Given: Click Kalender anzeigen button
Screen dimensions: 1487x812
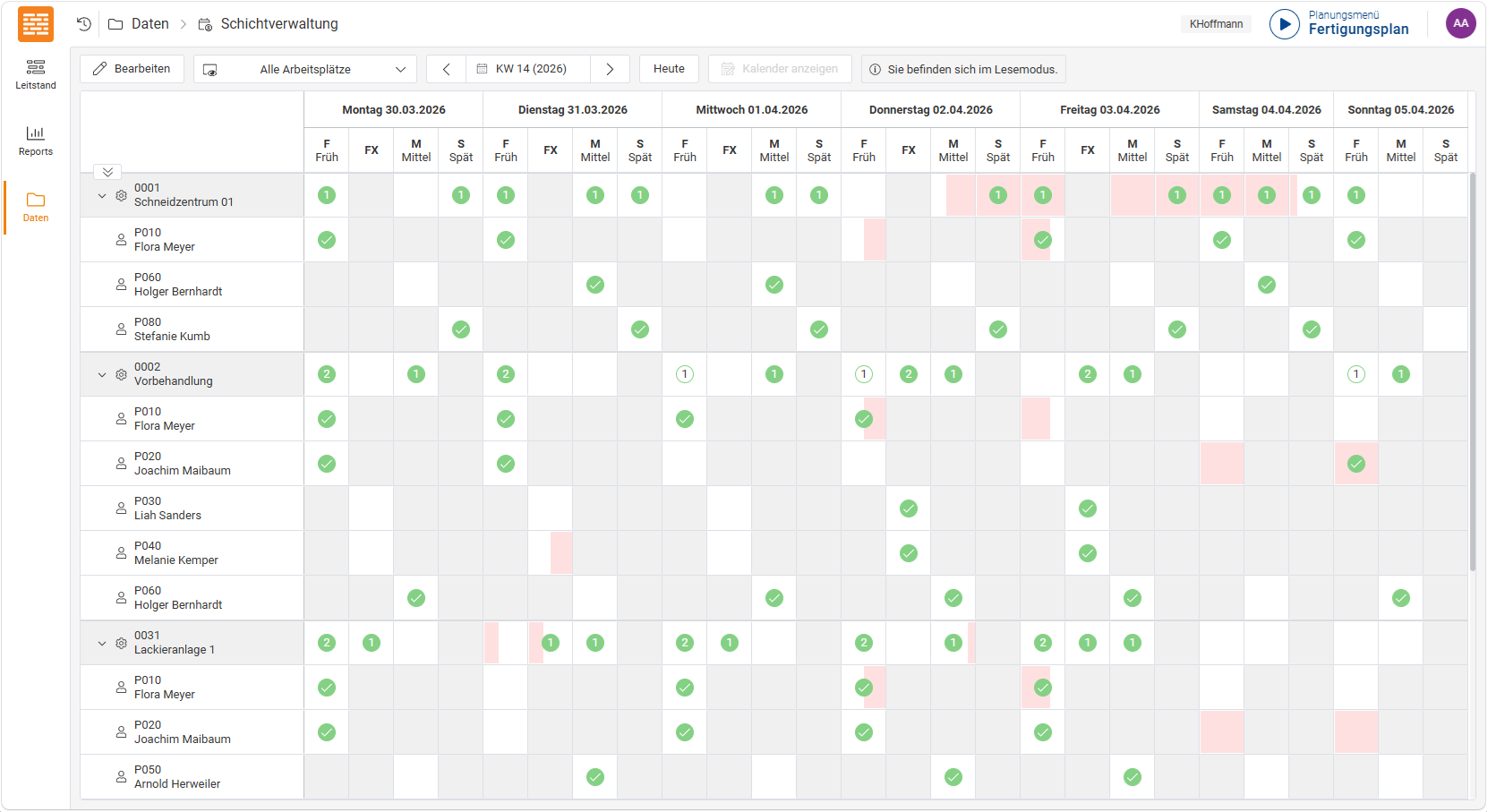Looking at the screenshot, I should 780,69.
